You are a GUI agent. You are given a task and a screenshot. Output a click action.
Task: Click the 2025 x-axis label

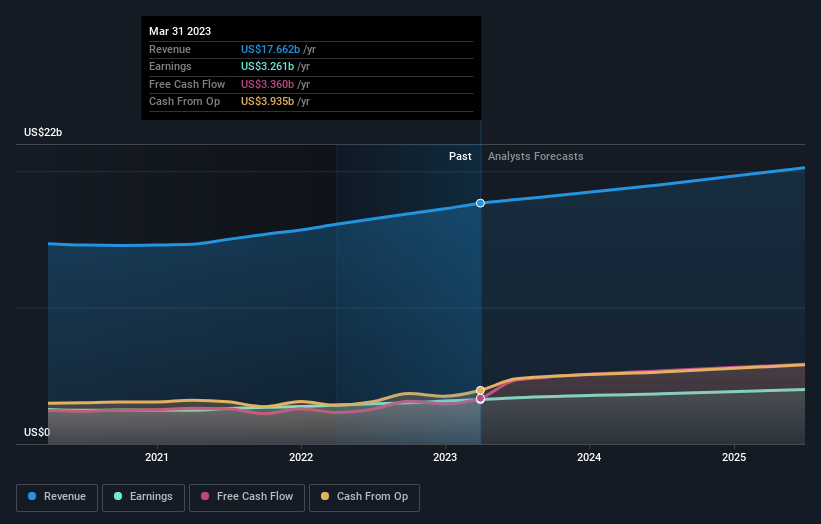pos(734,457)
